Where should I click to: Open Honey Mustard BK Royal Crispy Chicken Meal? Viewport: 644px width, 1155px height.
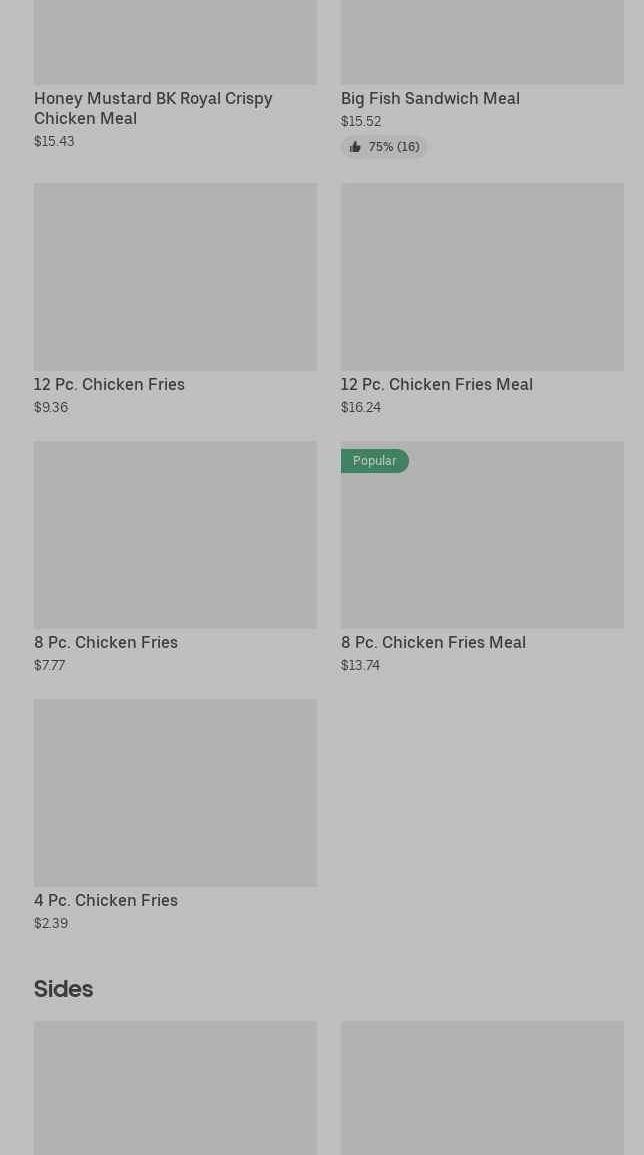click(x=153, y=108)
